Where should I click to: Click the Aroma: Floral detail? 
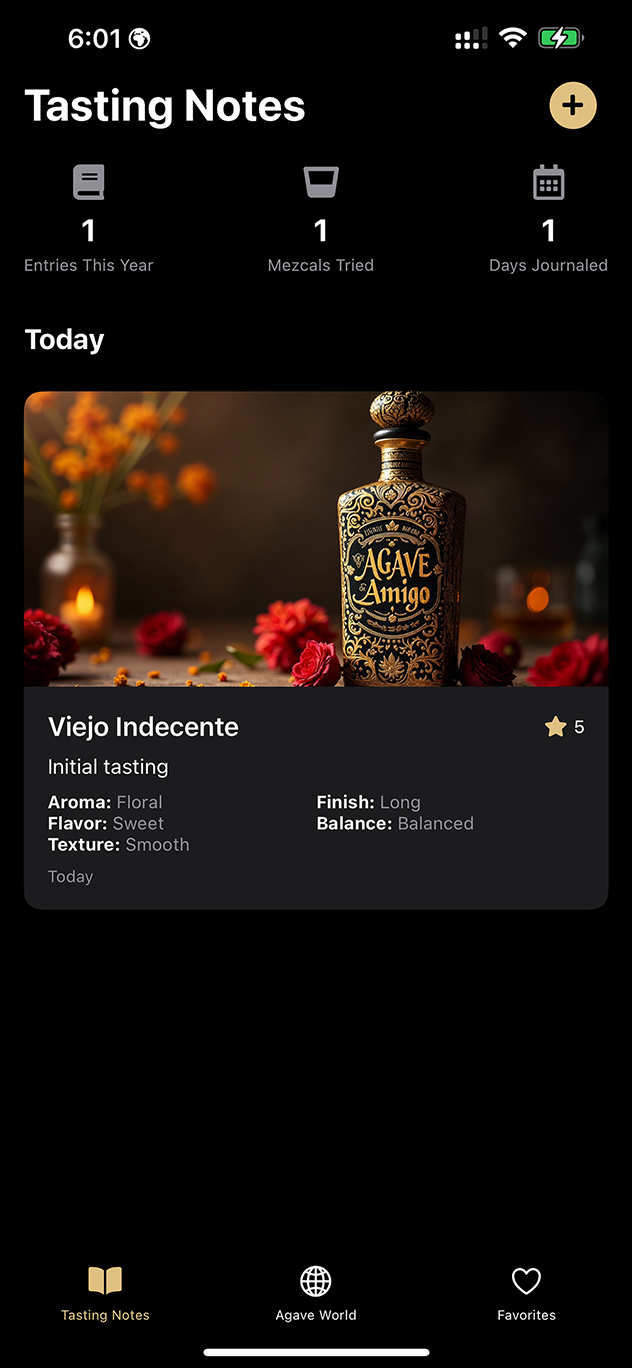pyautogui.click(x=105, y=802)
